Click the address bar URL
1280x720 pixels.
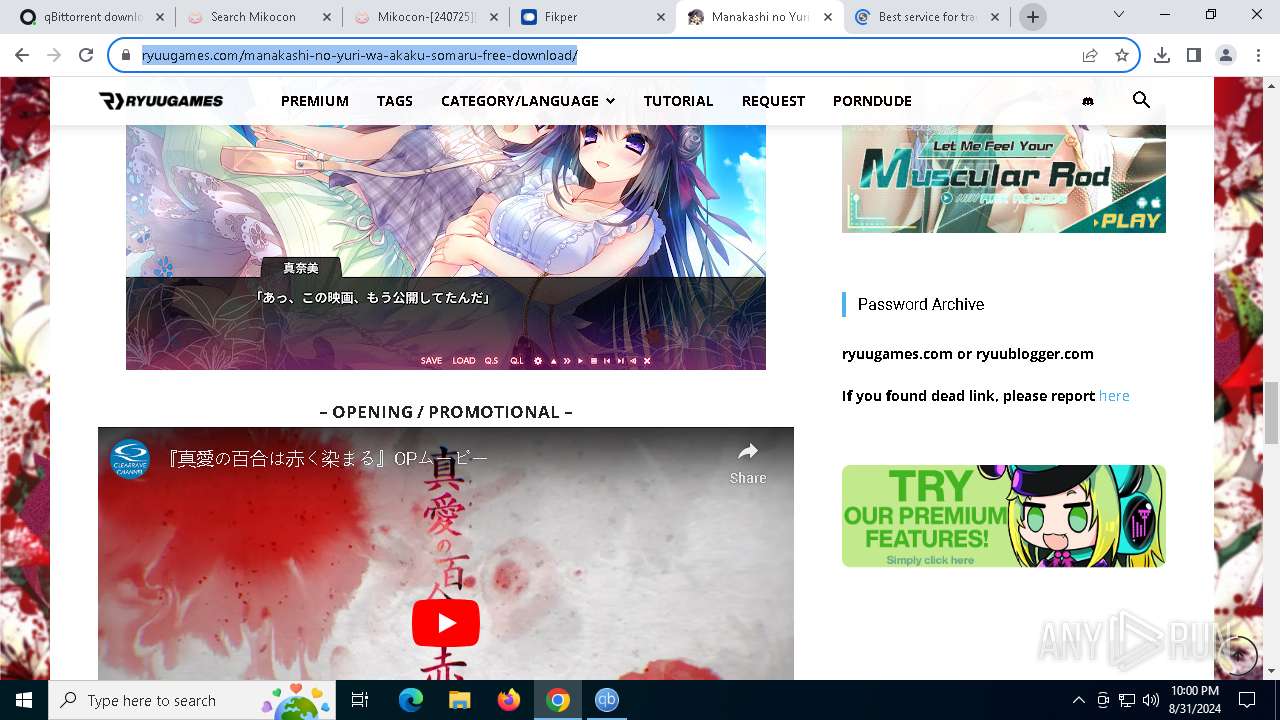(360, 56)
